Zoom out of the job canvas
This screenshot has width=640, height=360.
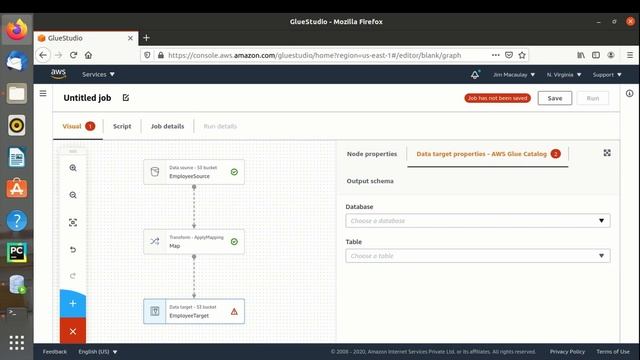click(73, 195)
